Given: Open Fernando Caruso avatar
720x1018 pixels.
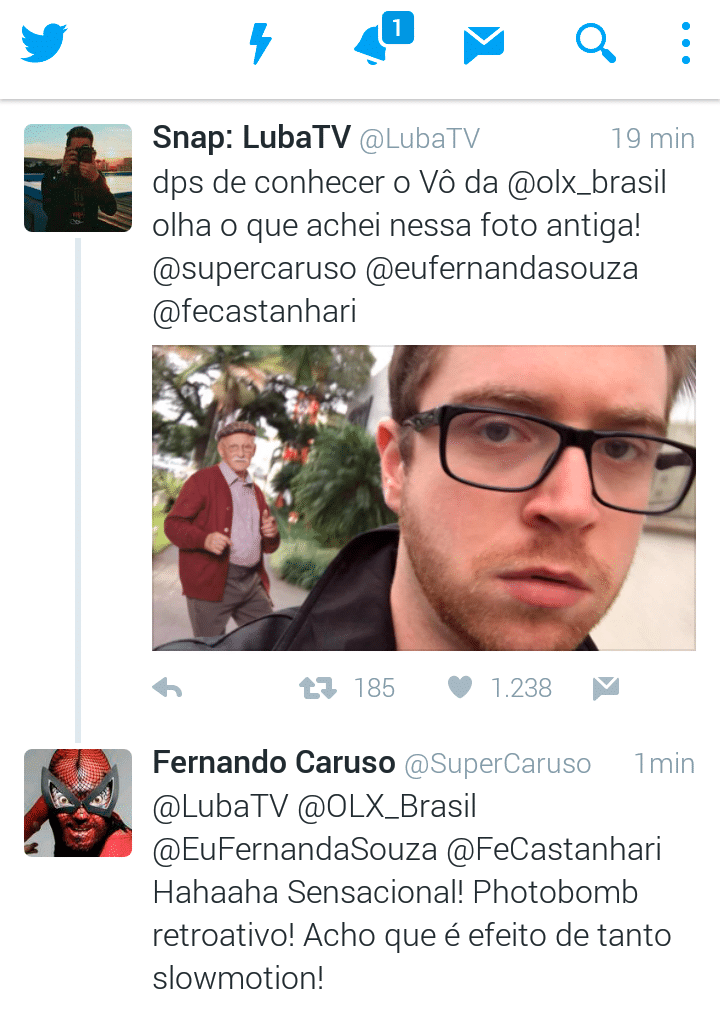Looking at the screenshot, I should click(x=78, y=802).
